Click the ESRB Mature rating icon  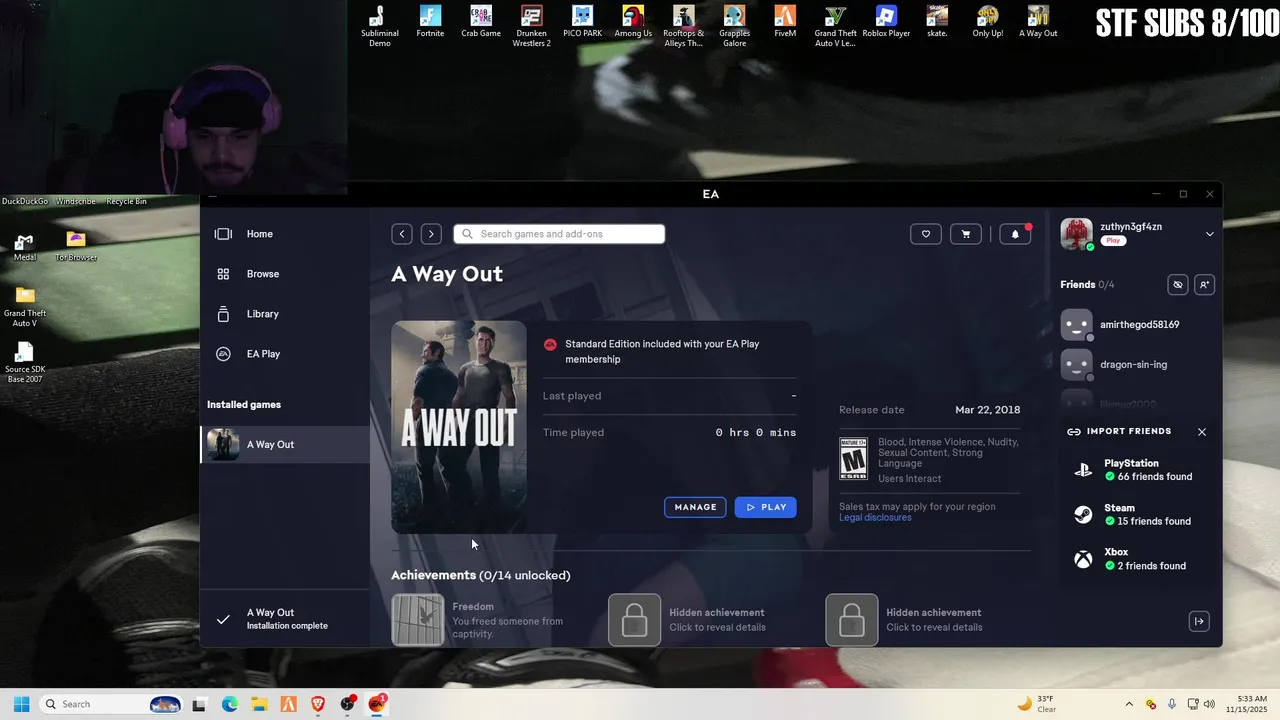[x=853, y=458]
